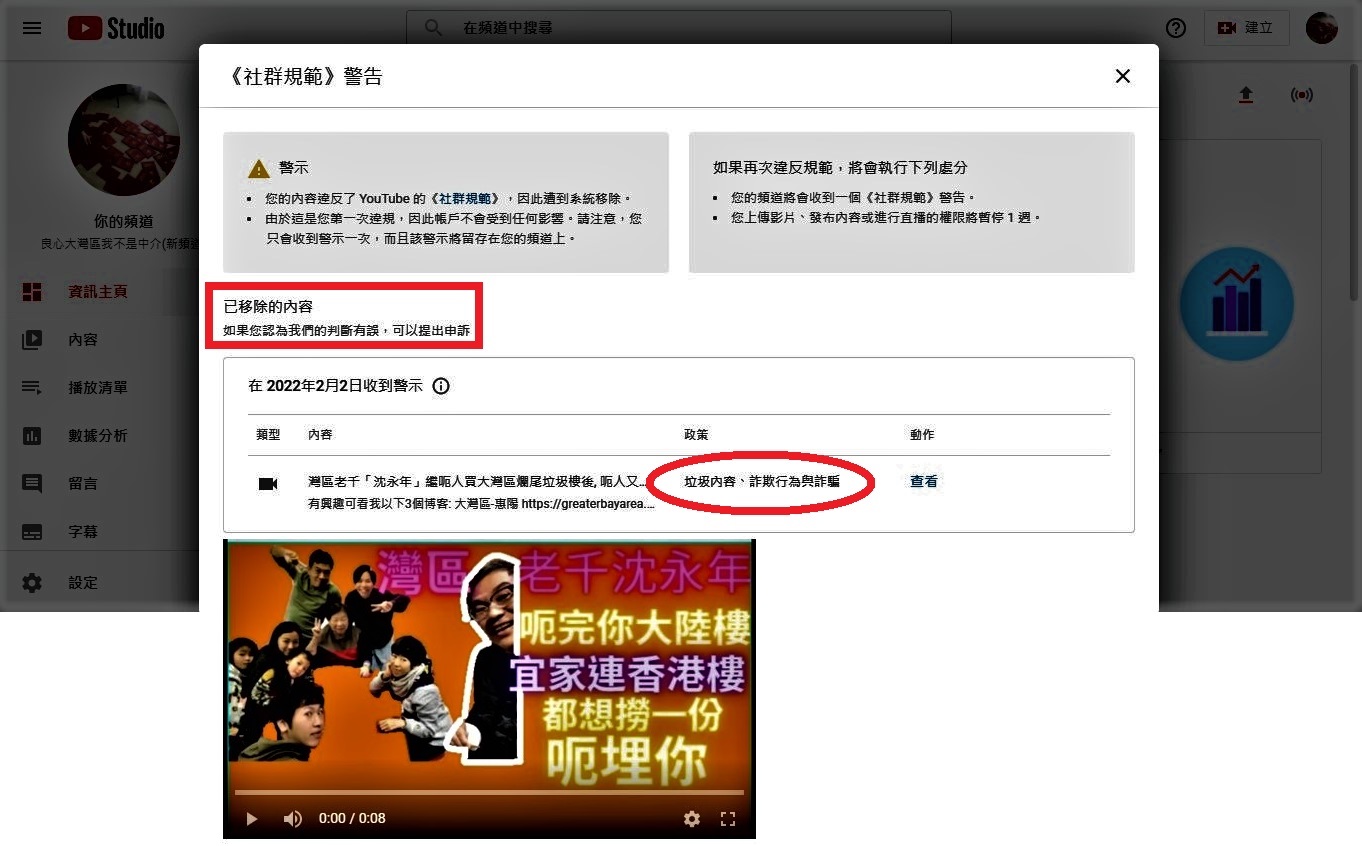1362x846 pixels.
Task: Enter fullscreen on the video player
Action: pyautogui.click(x=728, y=819)
